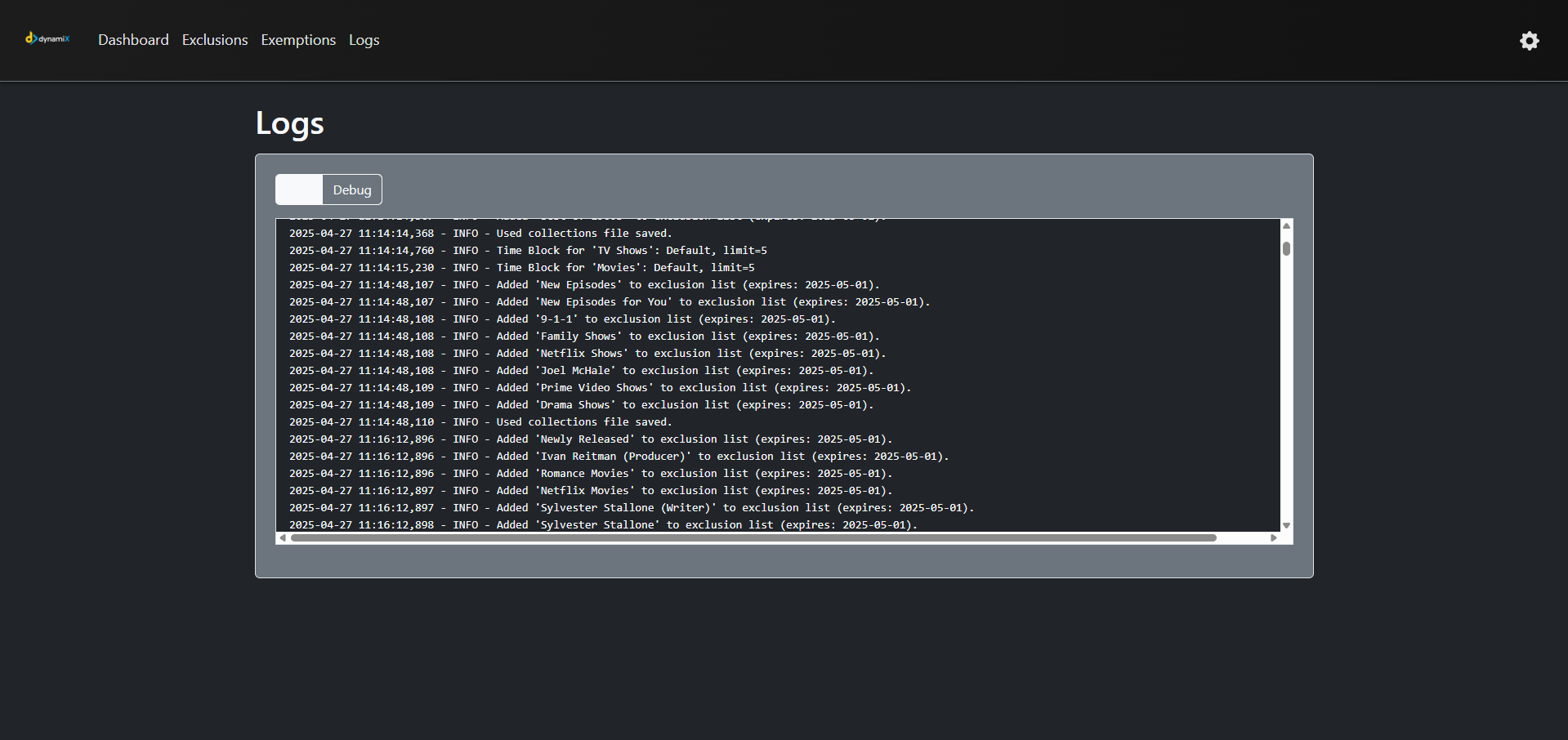Click log line "Added '9-1-1'"
Screen dimensions: 1568x740
562,319
